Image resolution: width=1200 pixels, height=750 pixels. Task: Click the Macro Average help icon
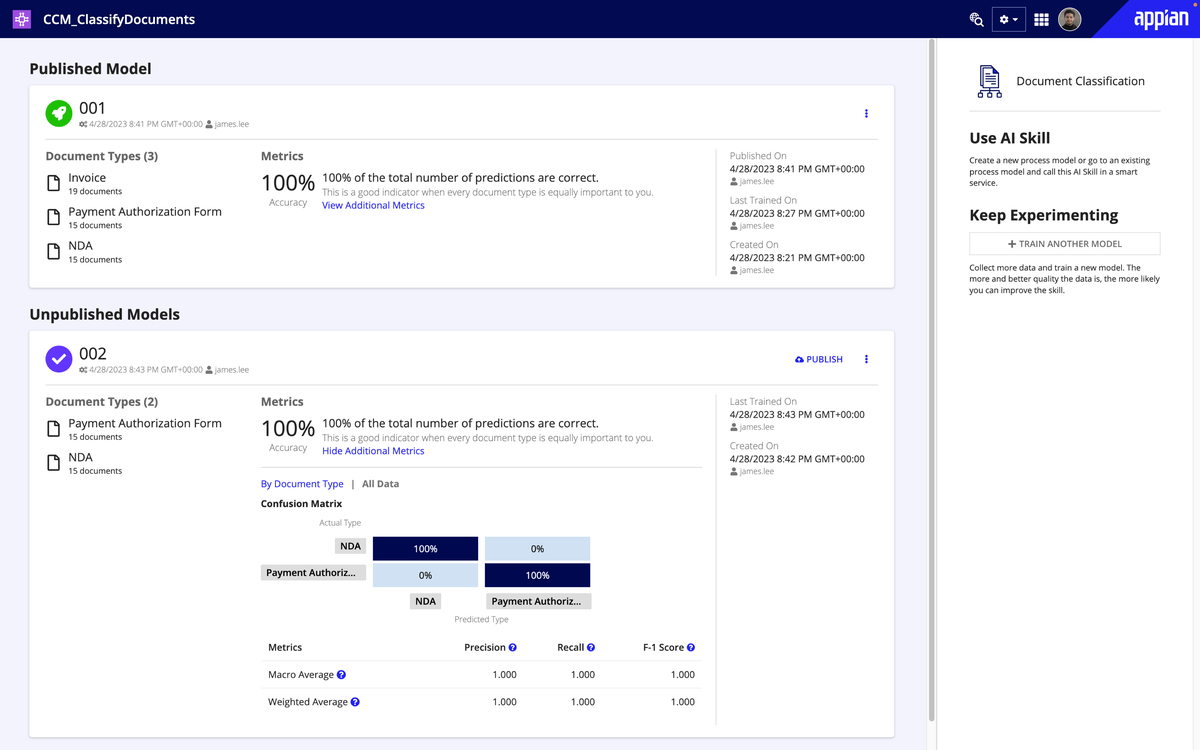[x=341, y=675]
